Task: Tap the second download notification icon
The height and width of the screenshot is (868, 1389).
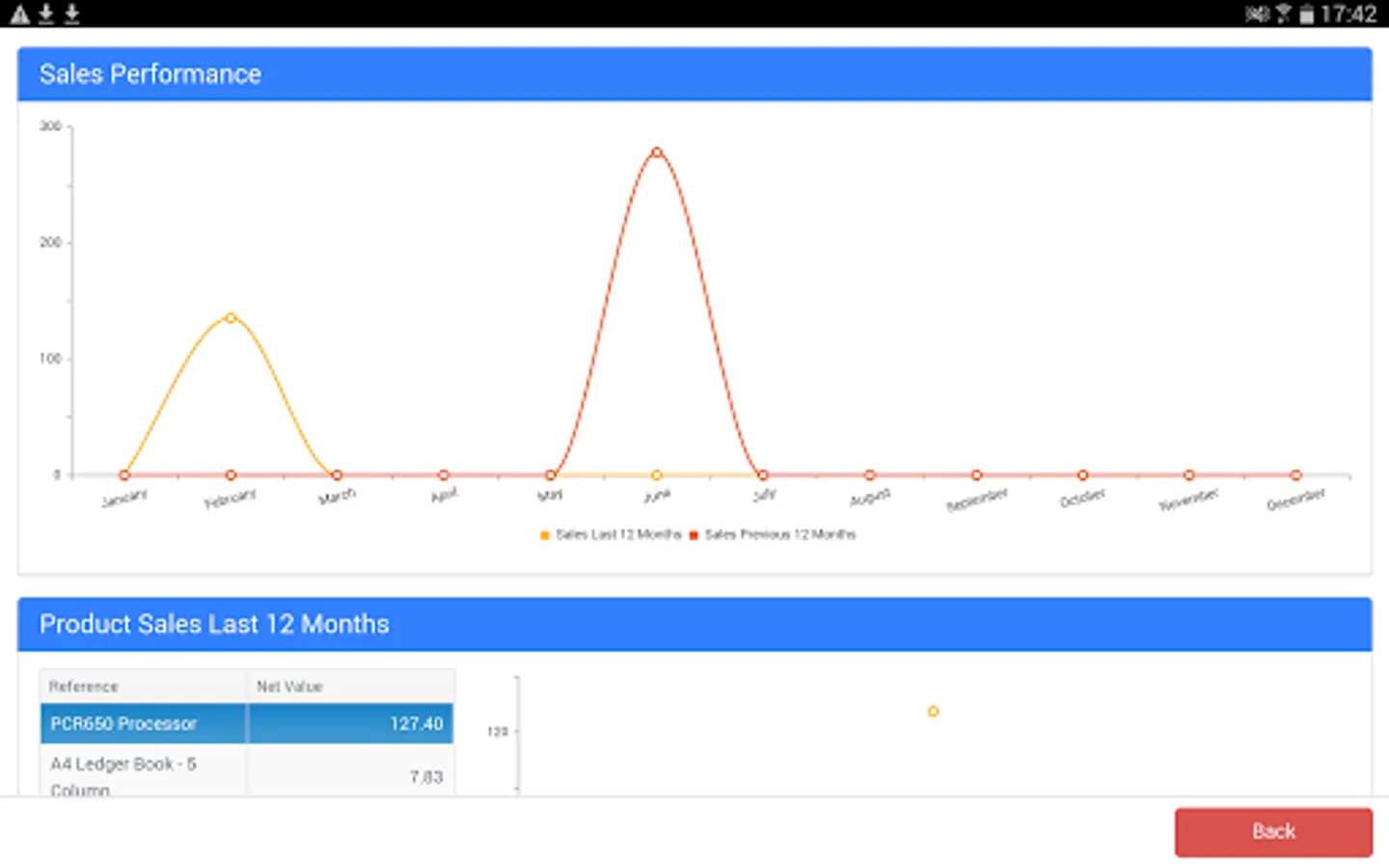Action: [69, 14]
